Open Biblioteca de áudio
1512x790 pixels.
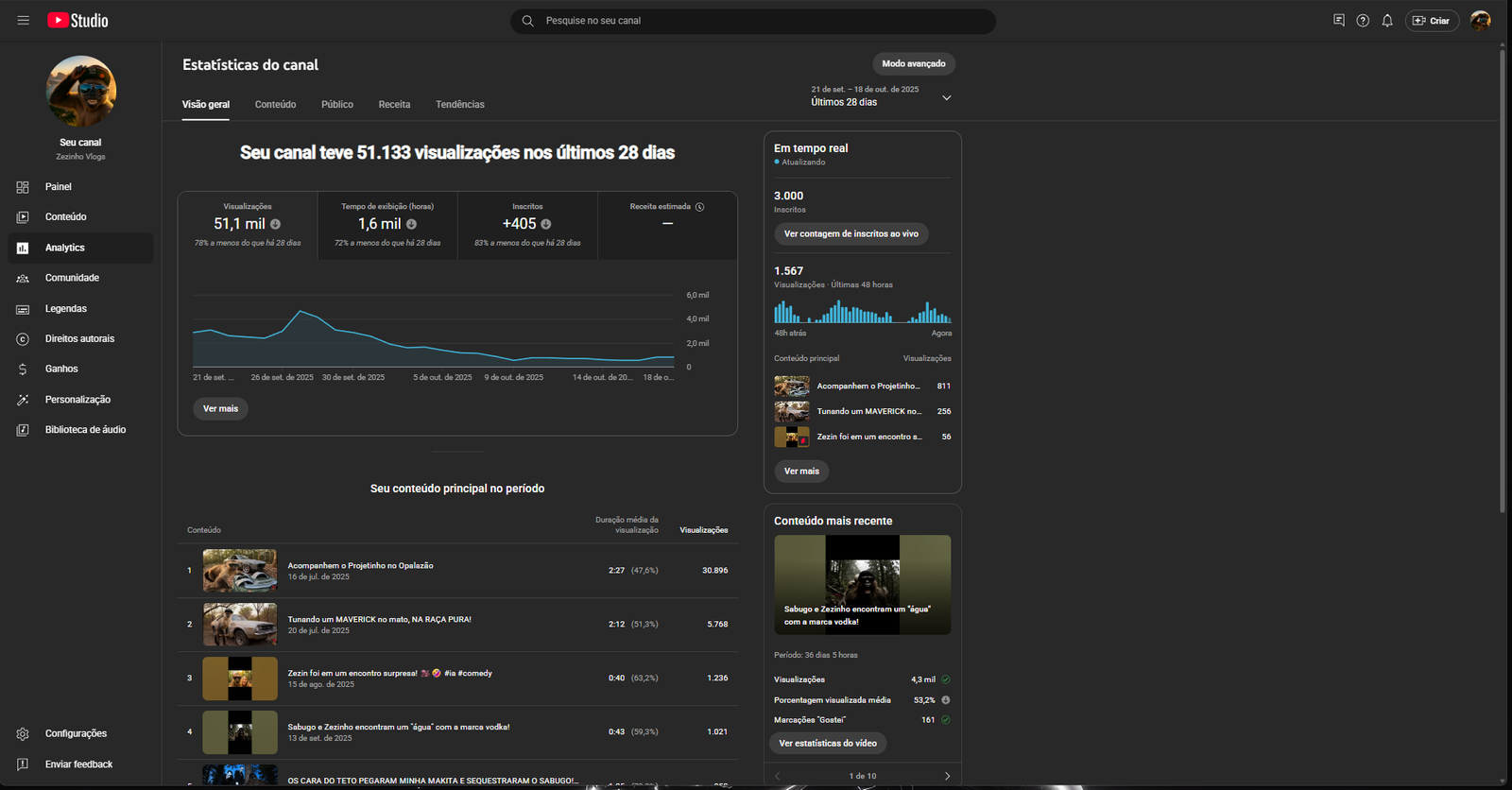[85, 429]
